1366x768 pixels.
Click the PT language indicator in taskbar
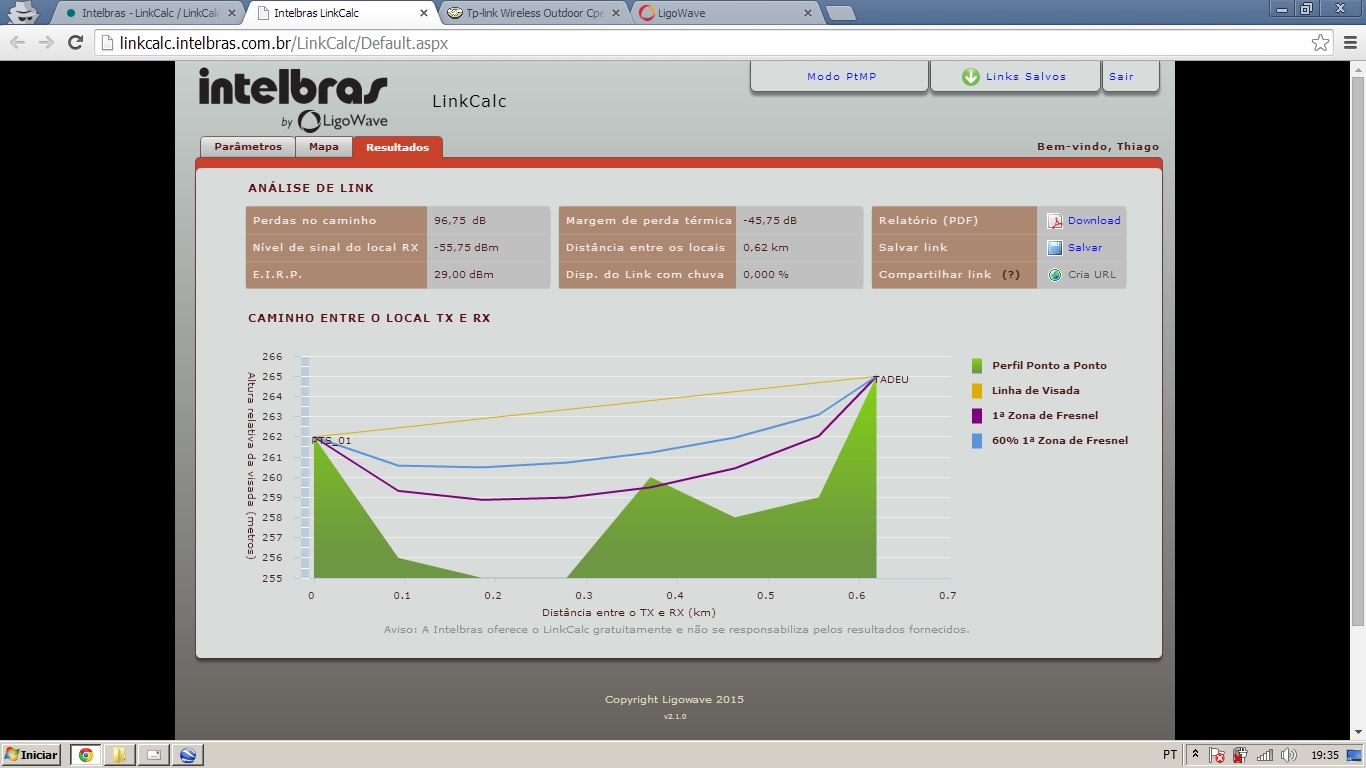pyautogui.click(x=1170, y=755)
